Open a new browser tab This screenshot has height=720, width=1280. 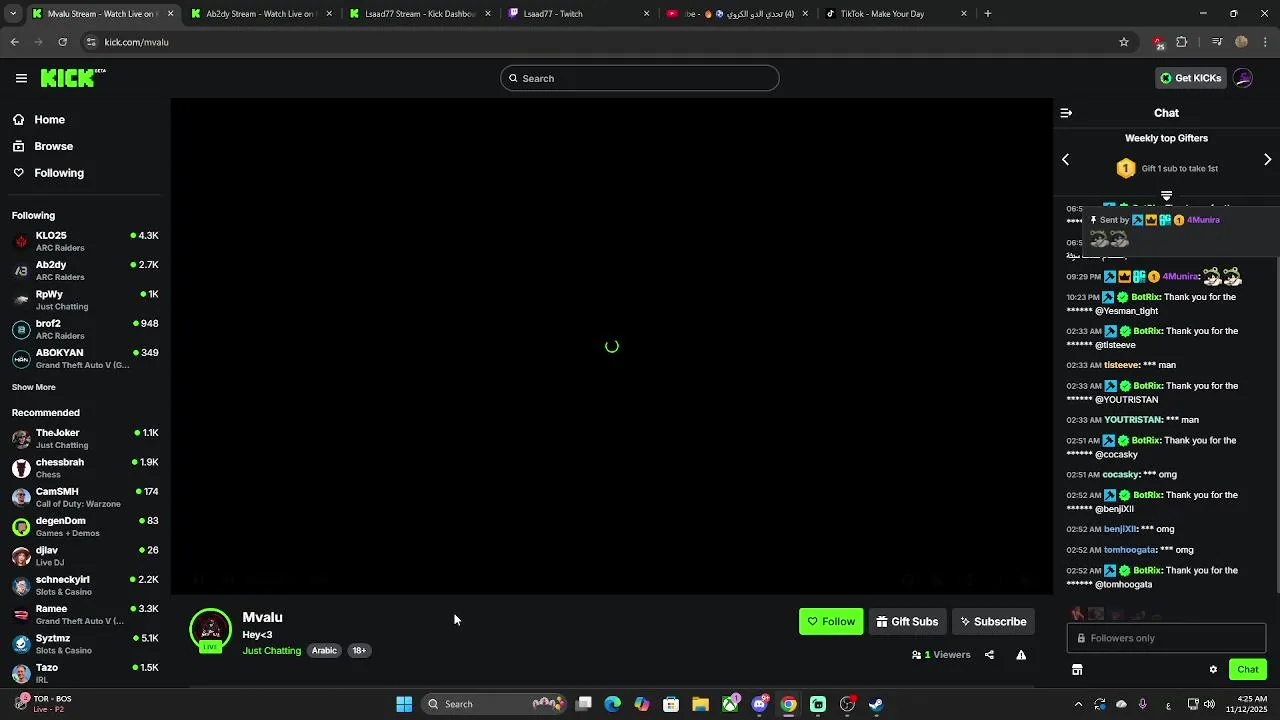(987, 14)
